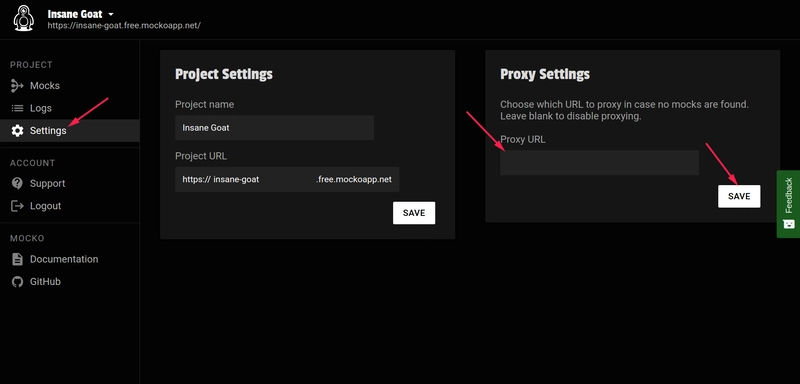This screenshot has height=384, width=800.
Task: Click the Project Settings heading
Action: 224,74
